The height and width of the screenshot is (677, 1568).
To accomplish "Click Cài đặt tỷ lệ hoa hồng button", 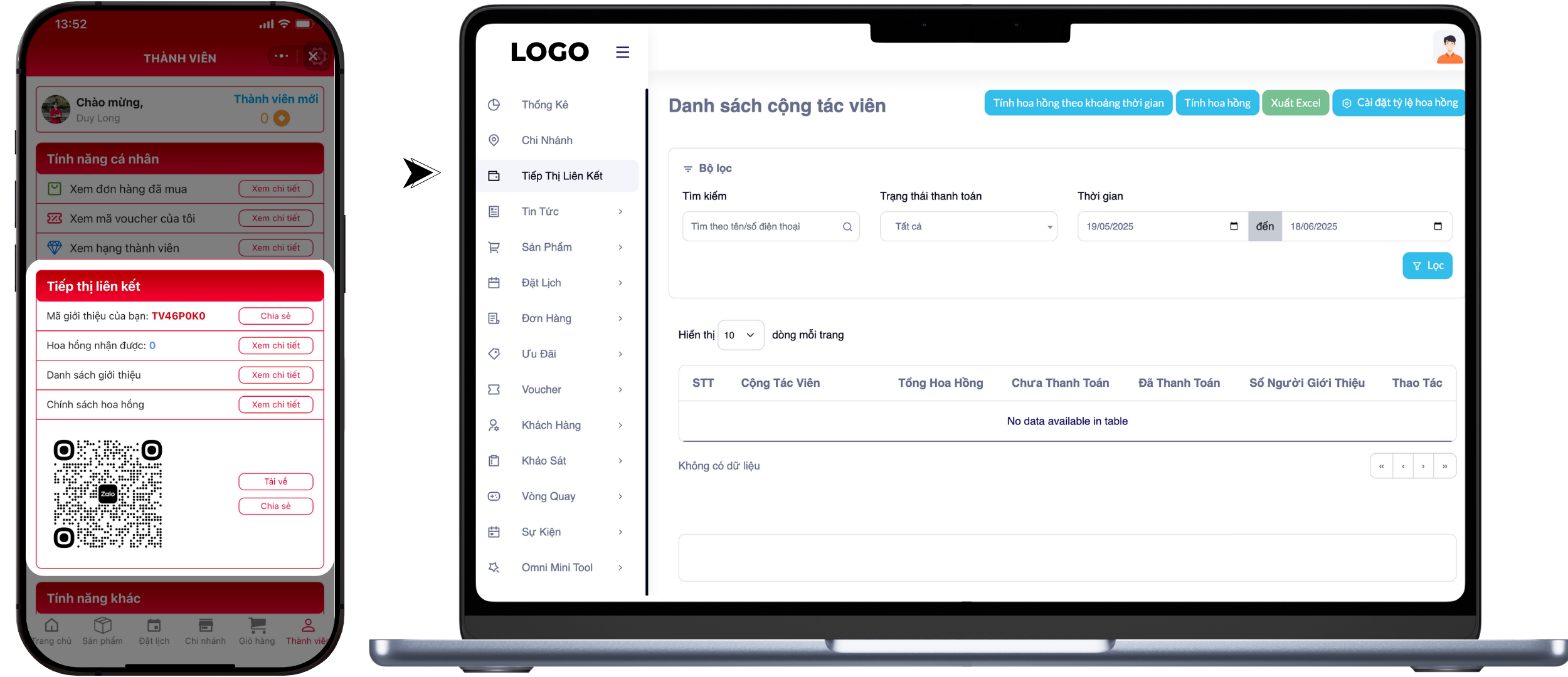I will pos(1399,103).
